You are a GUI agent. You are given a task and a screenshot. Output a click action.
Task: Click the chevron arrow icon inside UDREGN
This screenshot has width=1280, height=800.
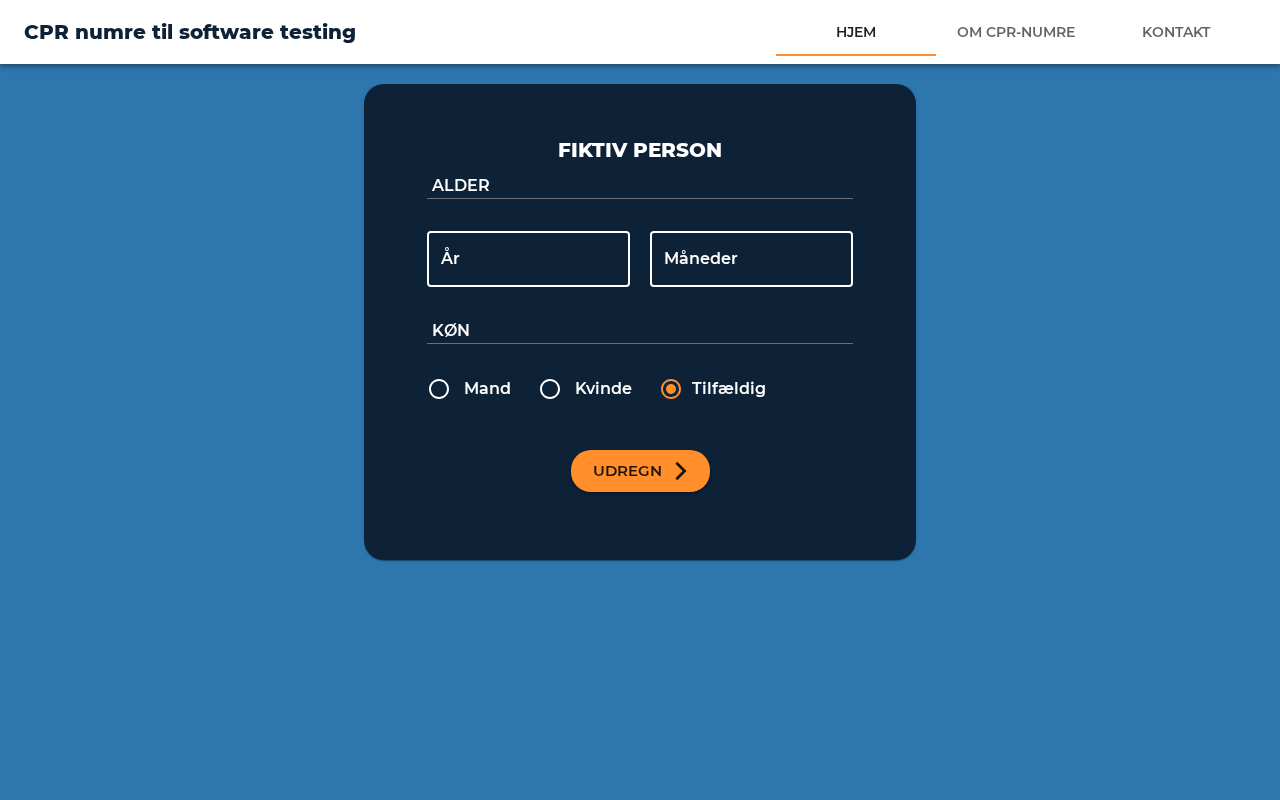pos(681,471)
